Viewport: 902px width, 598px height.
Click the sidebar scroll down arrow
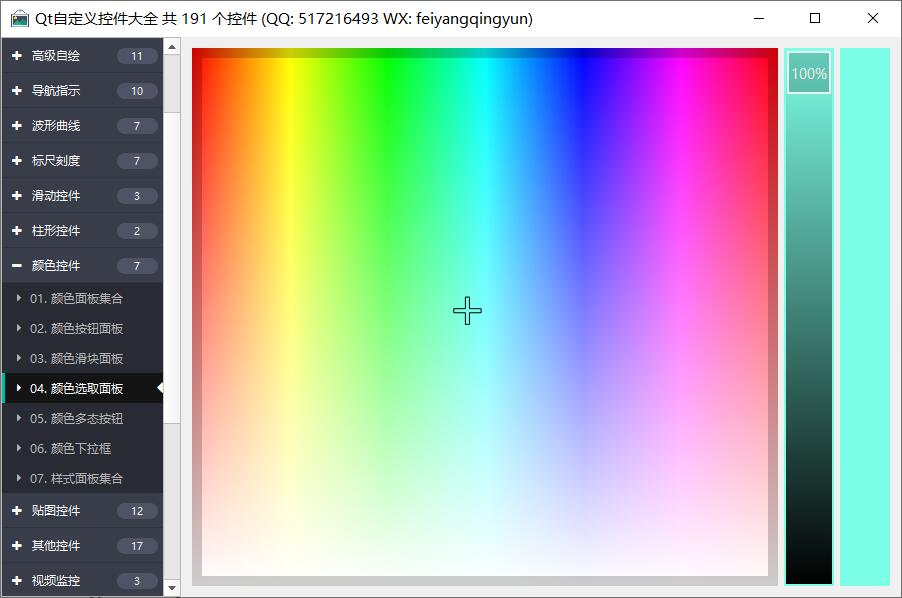coord(172,588)
